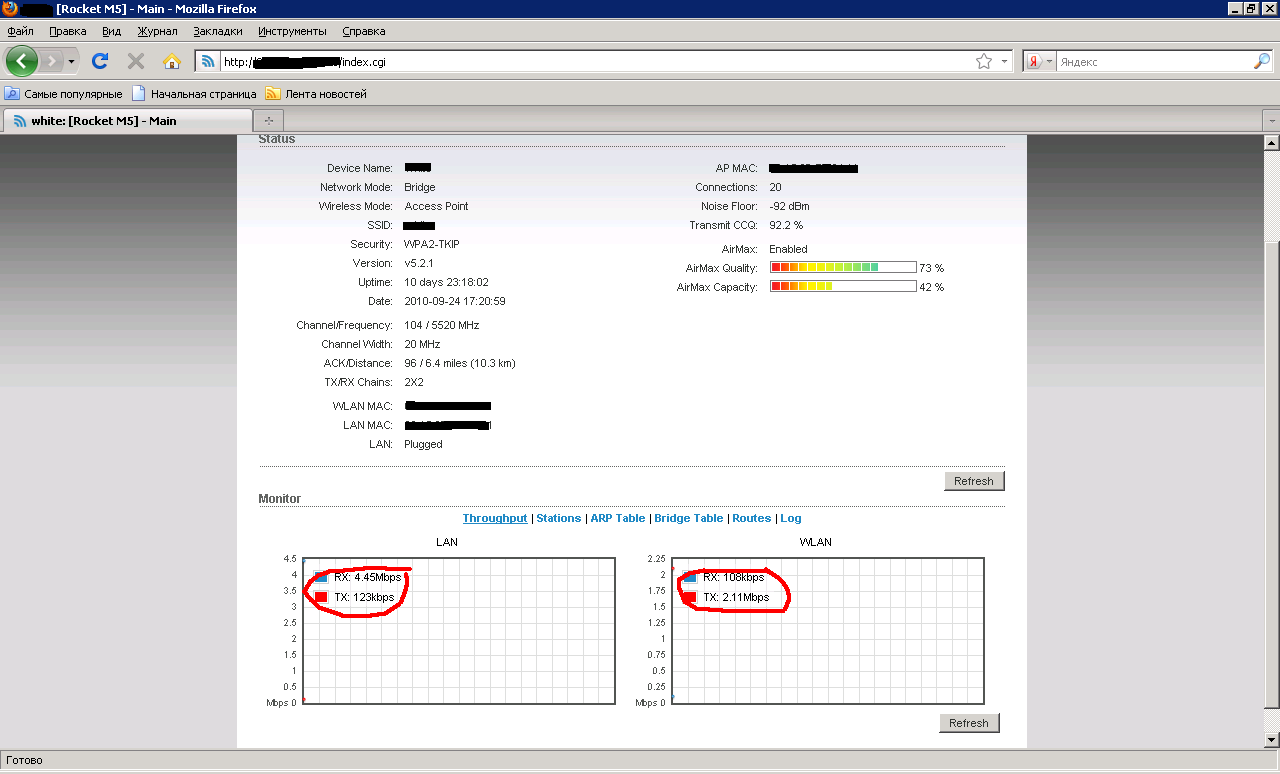Screen dimensions: 1280x774
Task: Click the Refresh button below the throughput graphs
Action: pyautogui.click(x=969, y=723)
